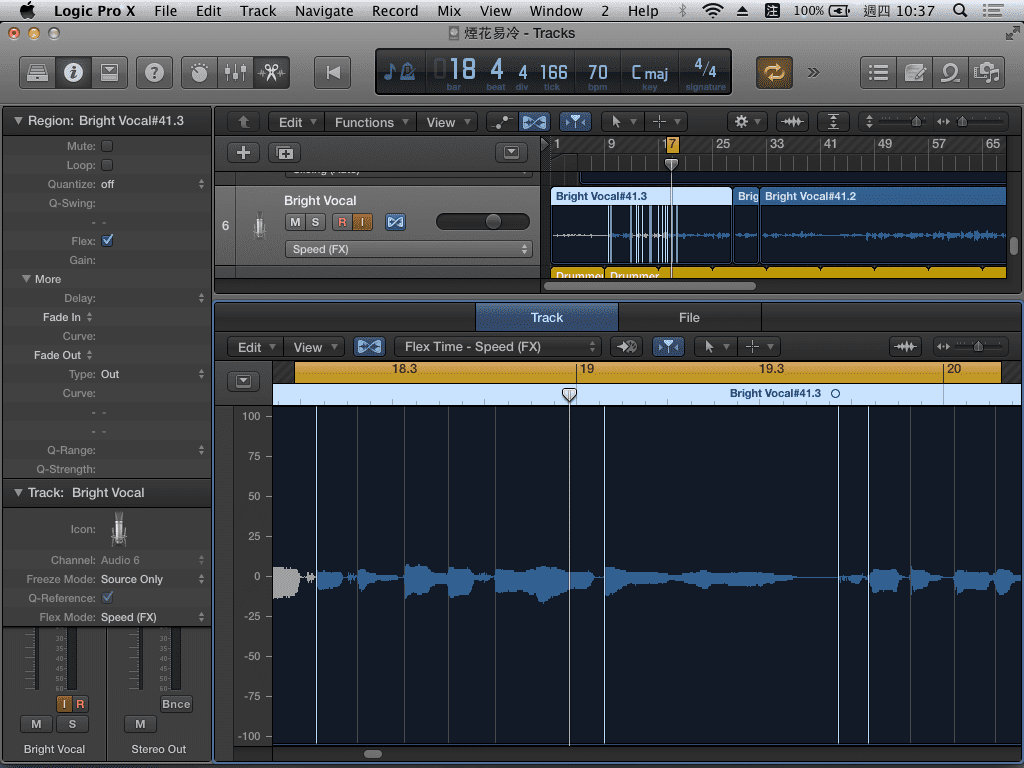Open List Editors icon

(878, 72)
